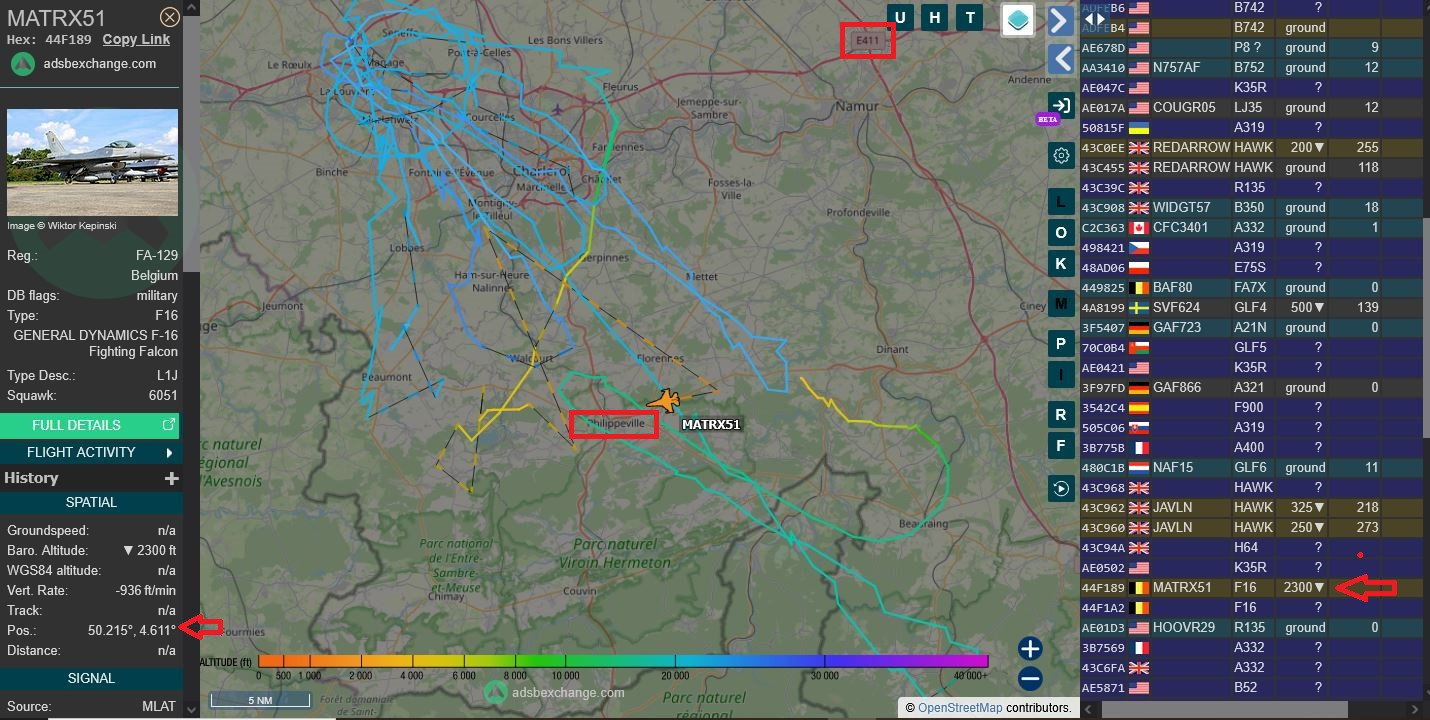Open the map settings gear
The height and width of the screenshot is (720, 1430).
coord(1061,155)
